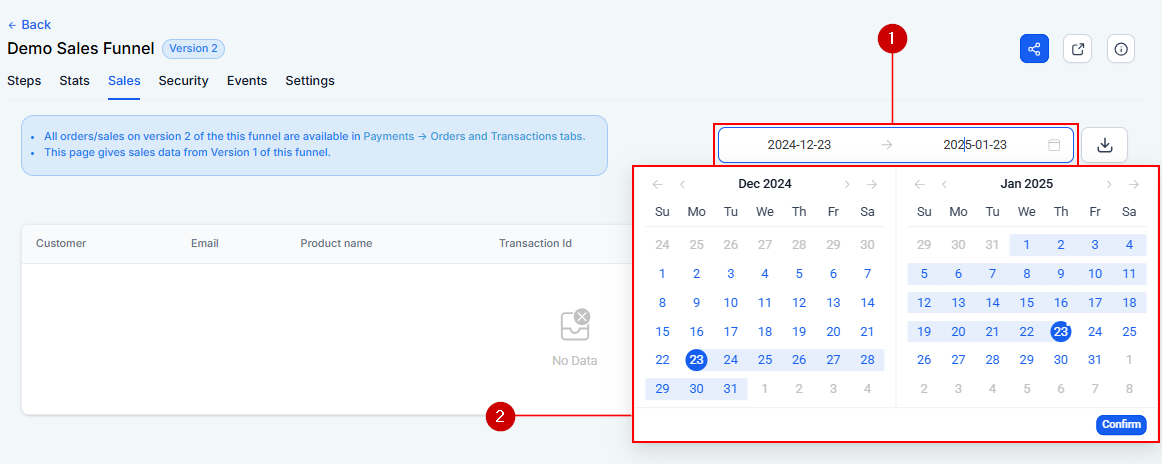The image size is (1162, 464).
Task: Click the Email column header
Action: 205,244
